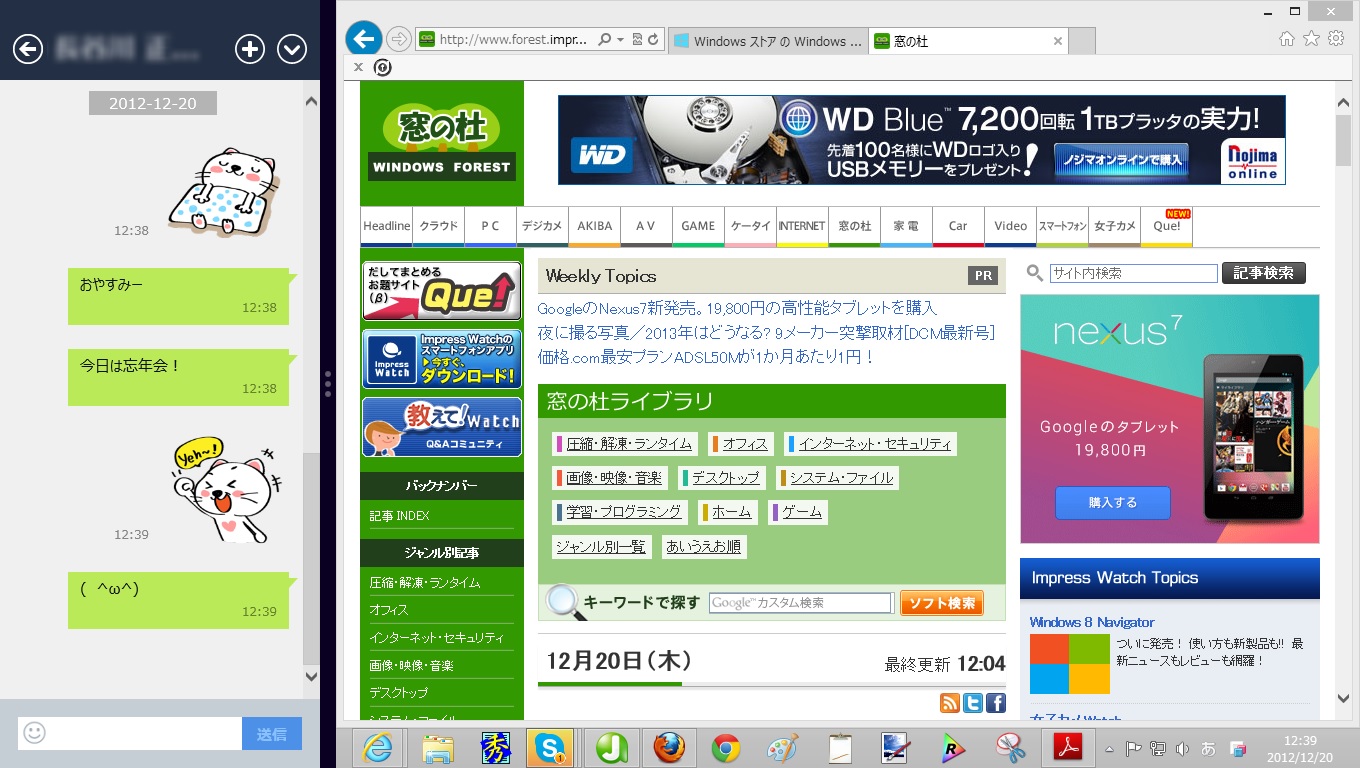Launch Firefox from the taskbar
Viewport: 1360px width, 768px height.
point(668,748)
